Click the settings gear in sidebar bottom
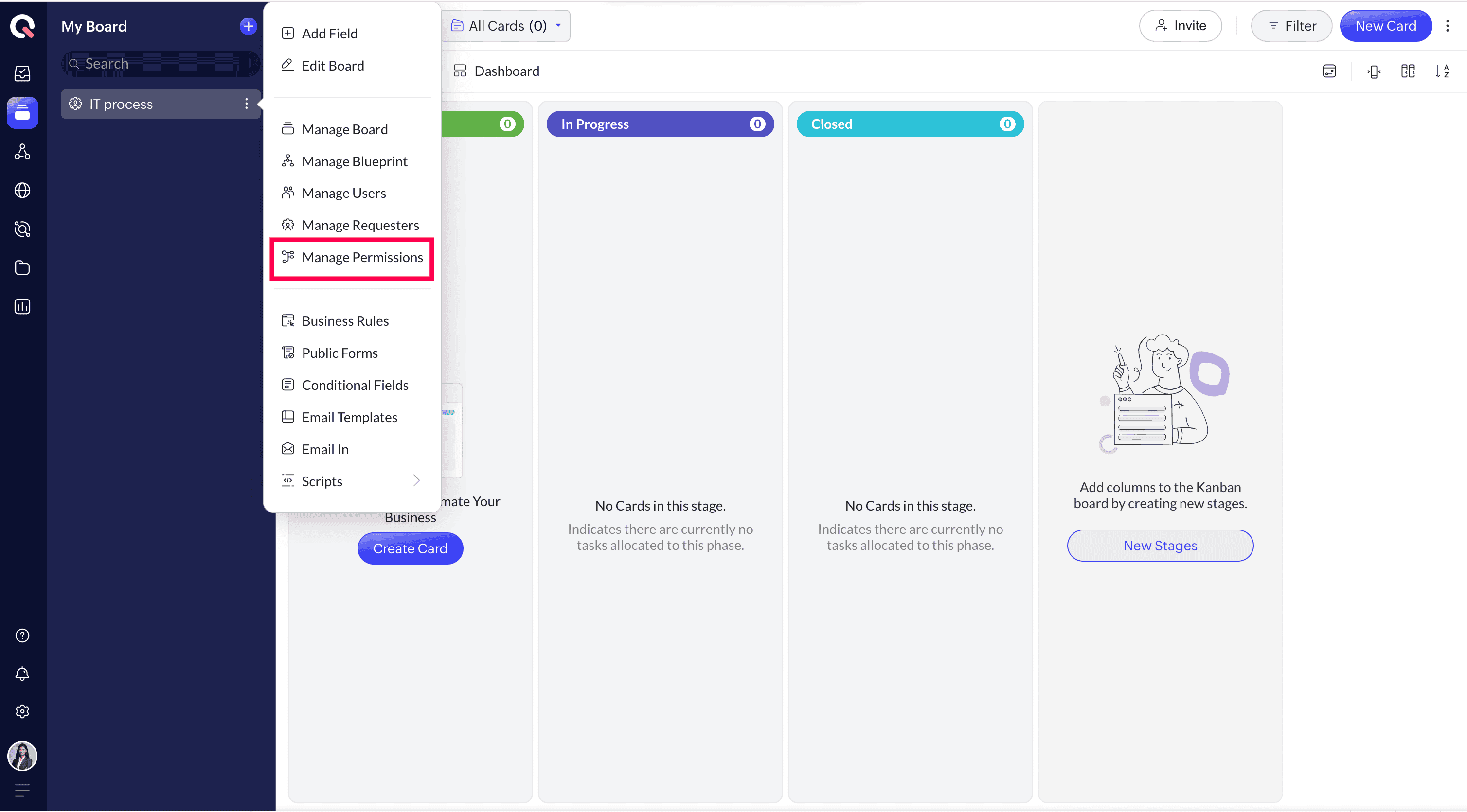The width and height of the screenshot is (1467, 812). 22,711
